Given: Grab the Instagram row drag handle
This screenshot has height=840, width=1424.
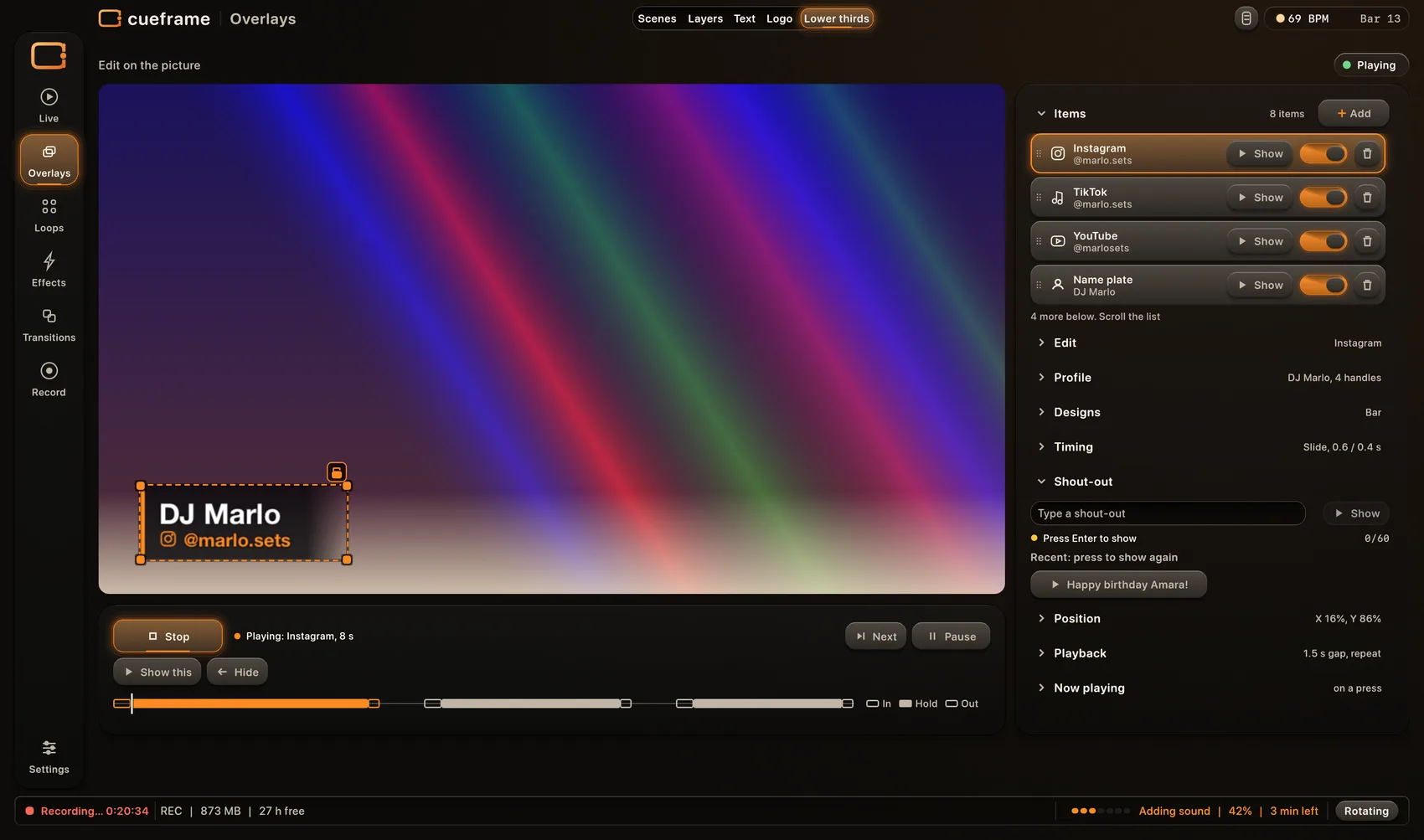Looking at the screenshot, I should click(x=1039, y=154).
